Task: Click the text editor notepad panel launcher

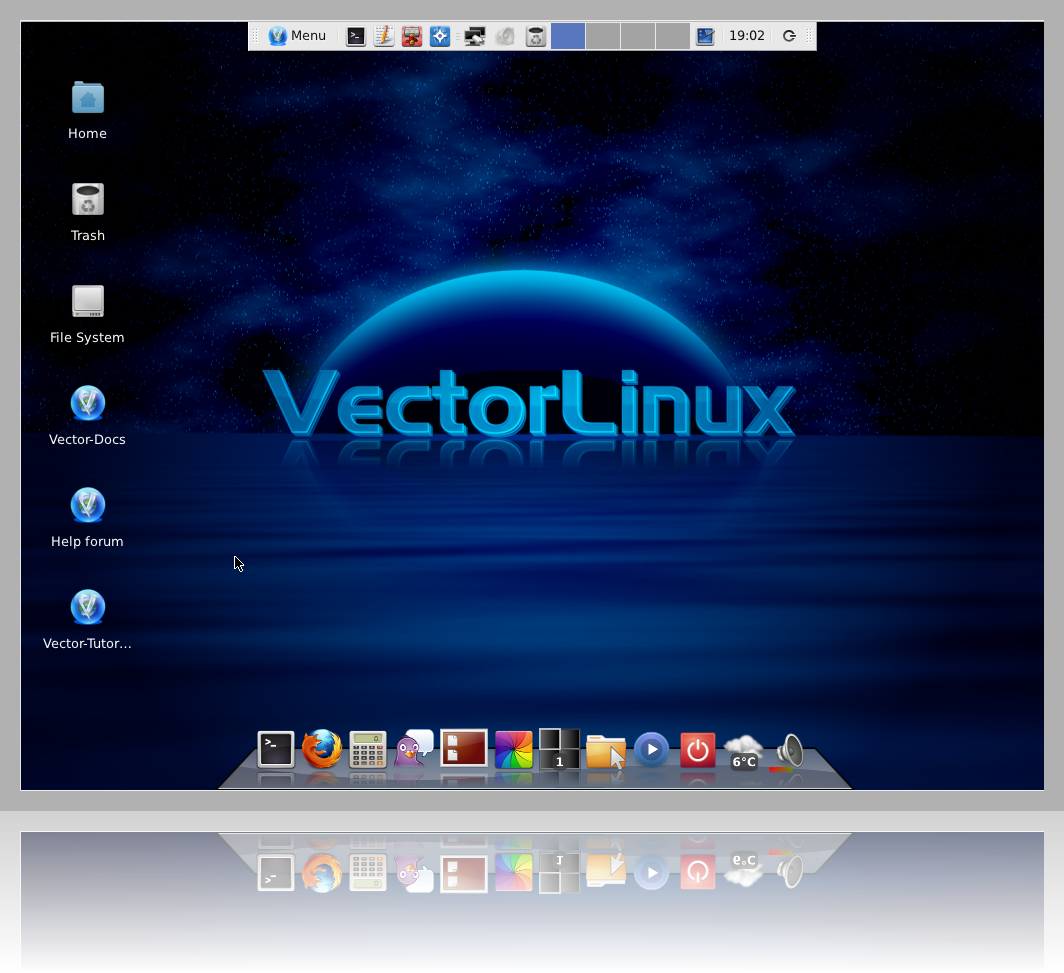Action: click(383, 36)
